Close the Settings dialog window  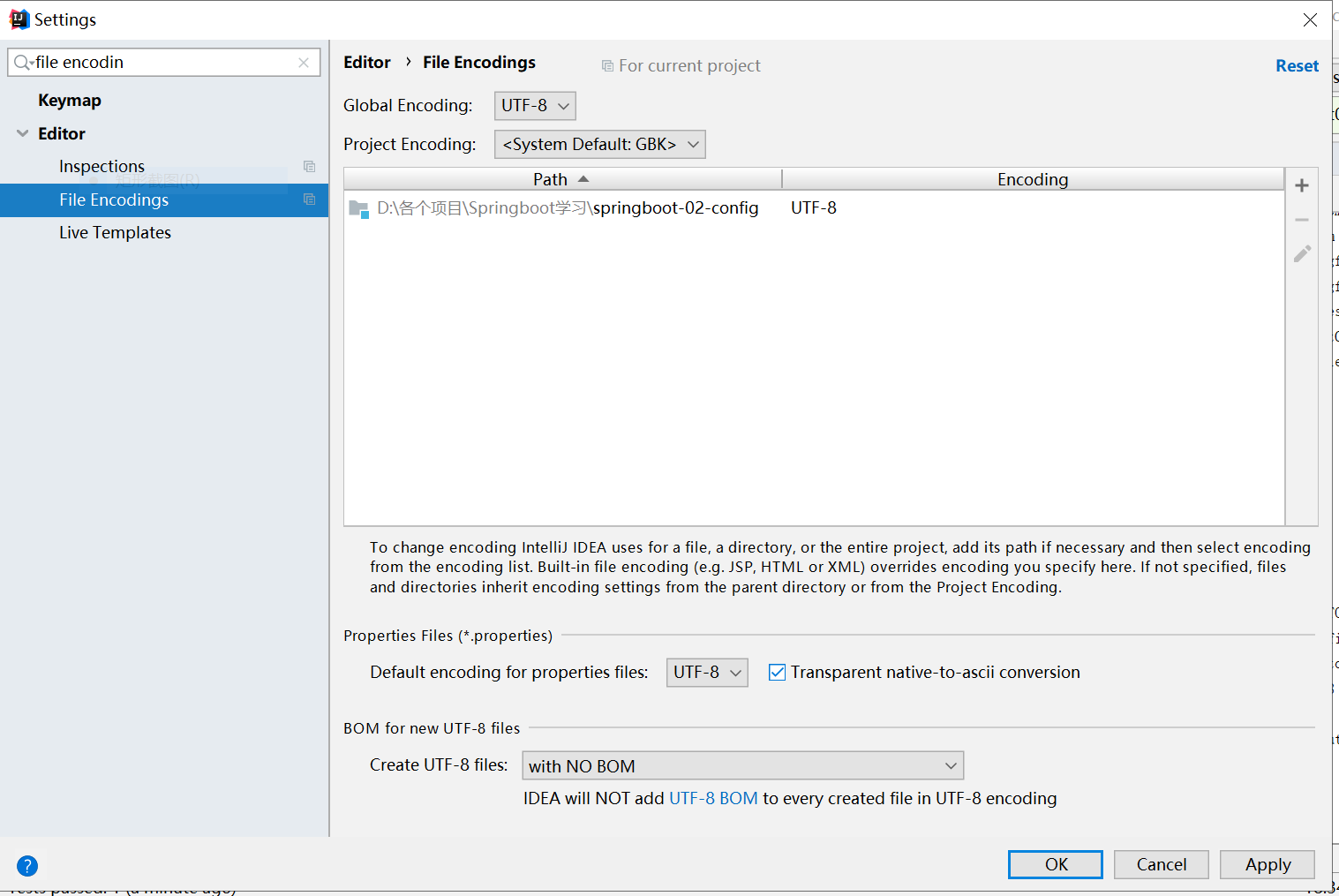pos(1310,19)
